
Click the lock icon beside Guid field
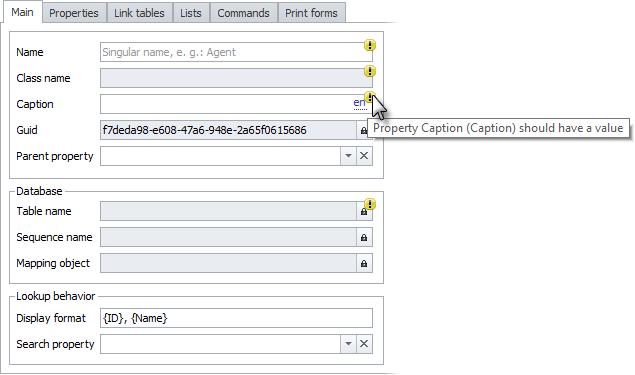click(363, 130)
